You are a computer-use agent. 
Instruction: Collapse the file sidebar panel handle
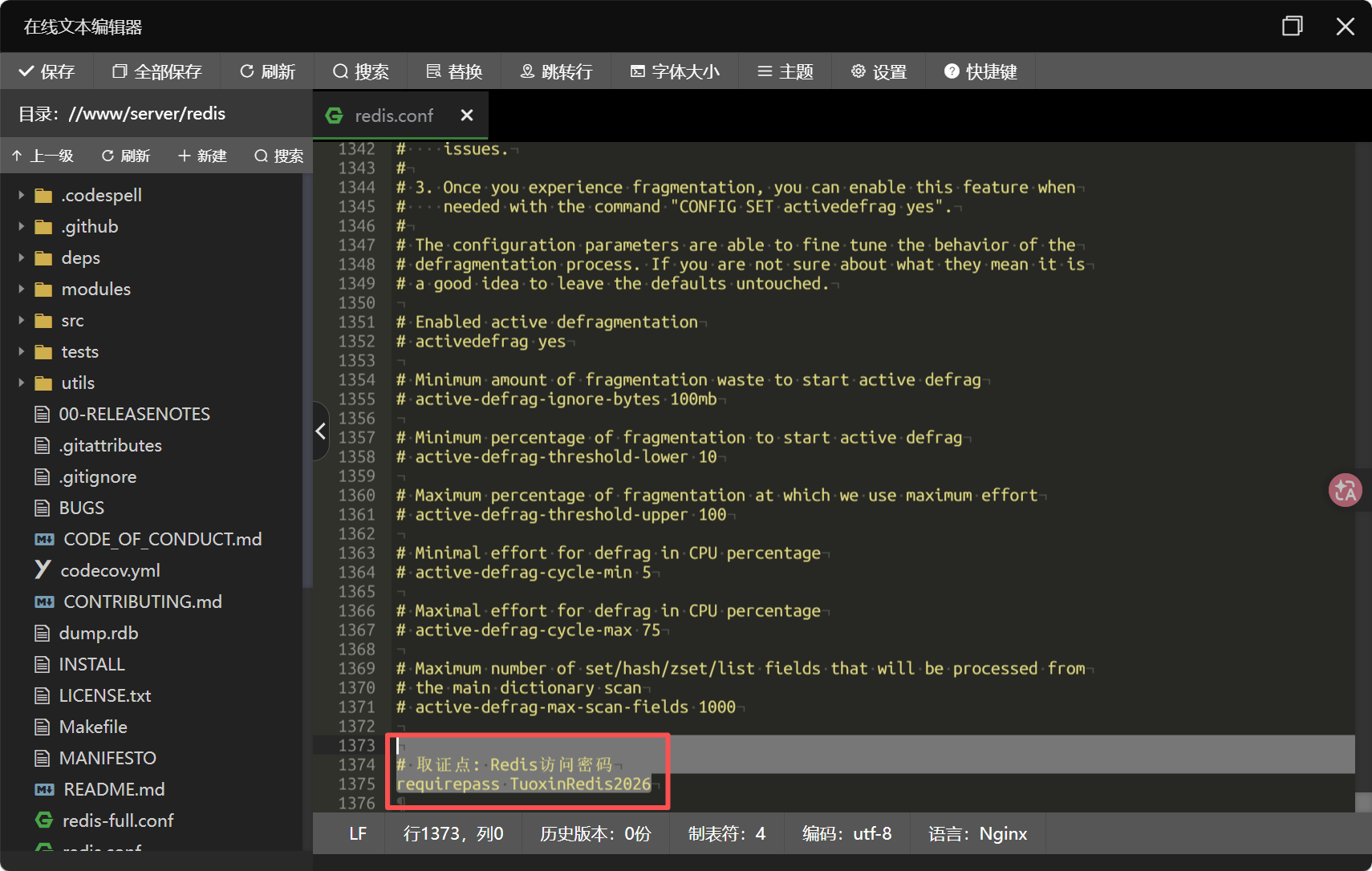click(321, 431)
